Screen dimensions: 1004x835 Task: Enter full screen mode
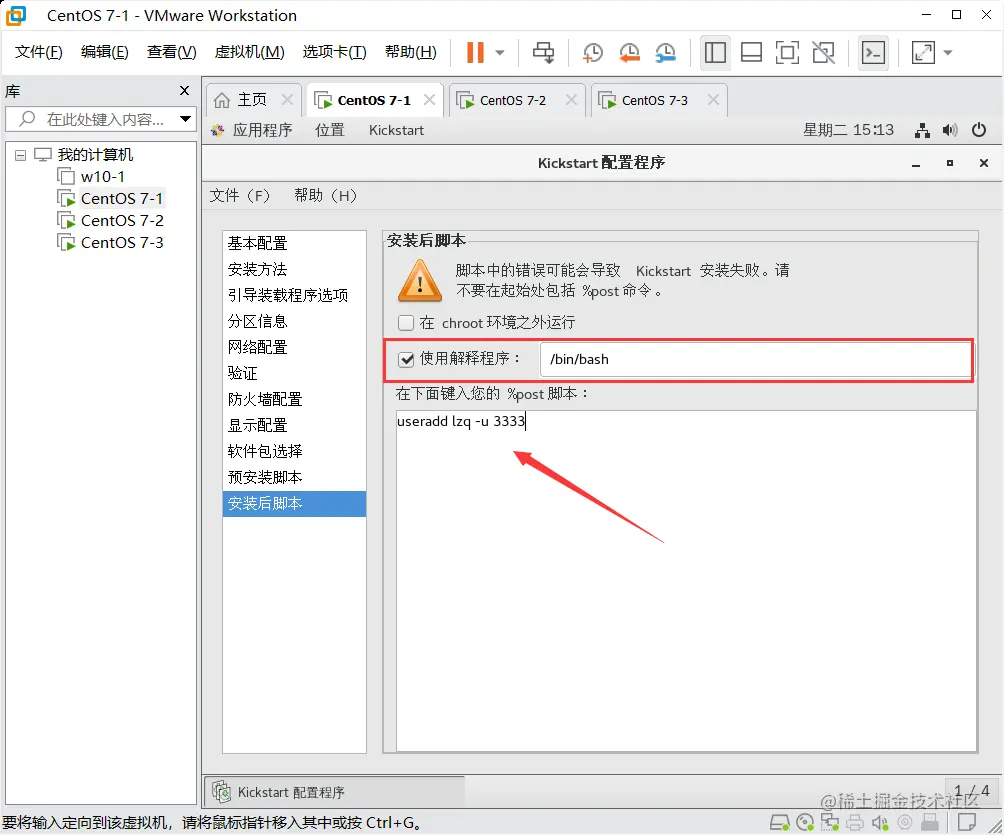pyautogui.click(x=787, y=53)
